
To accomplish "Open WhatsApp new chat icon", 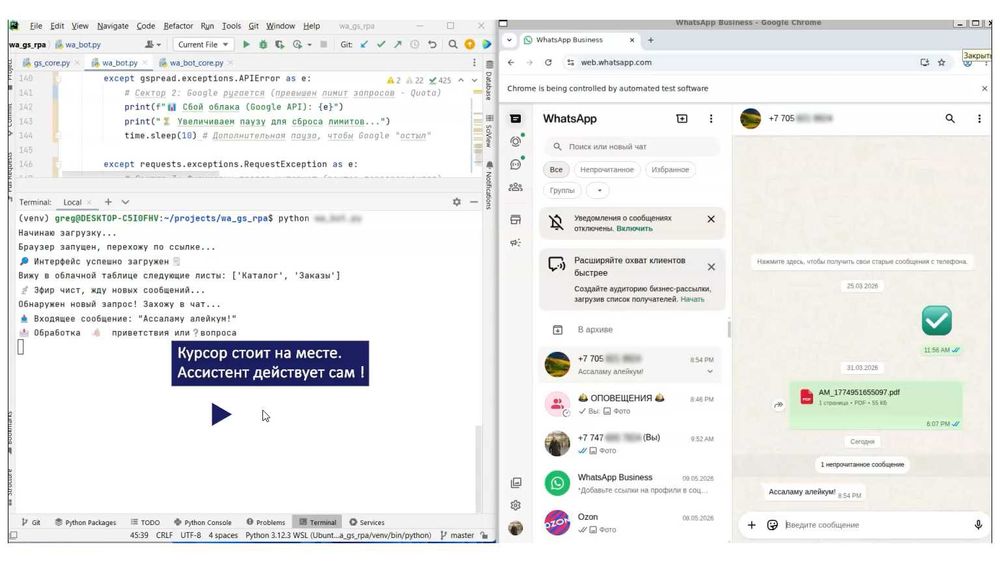I will [682, 119].
